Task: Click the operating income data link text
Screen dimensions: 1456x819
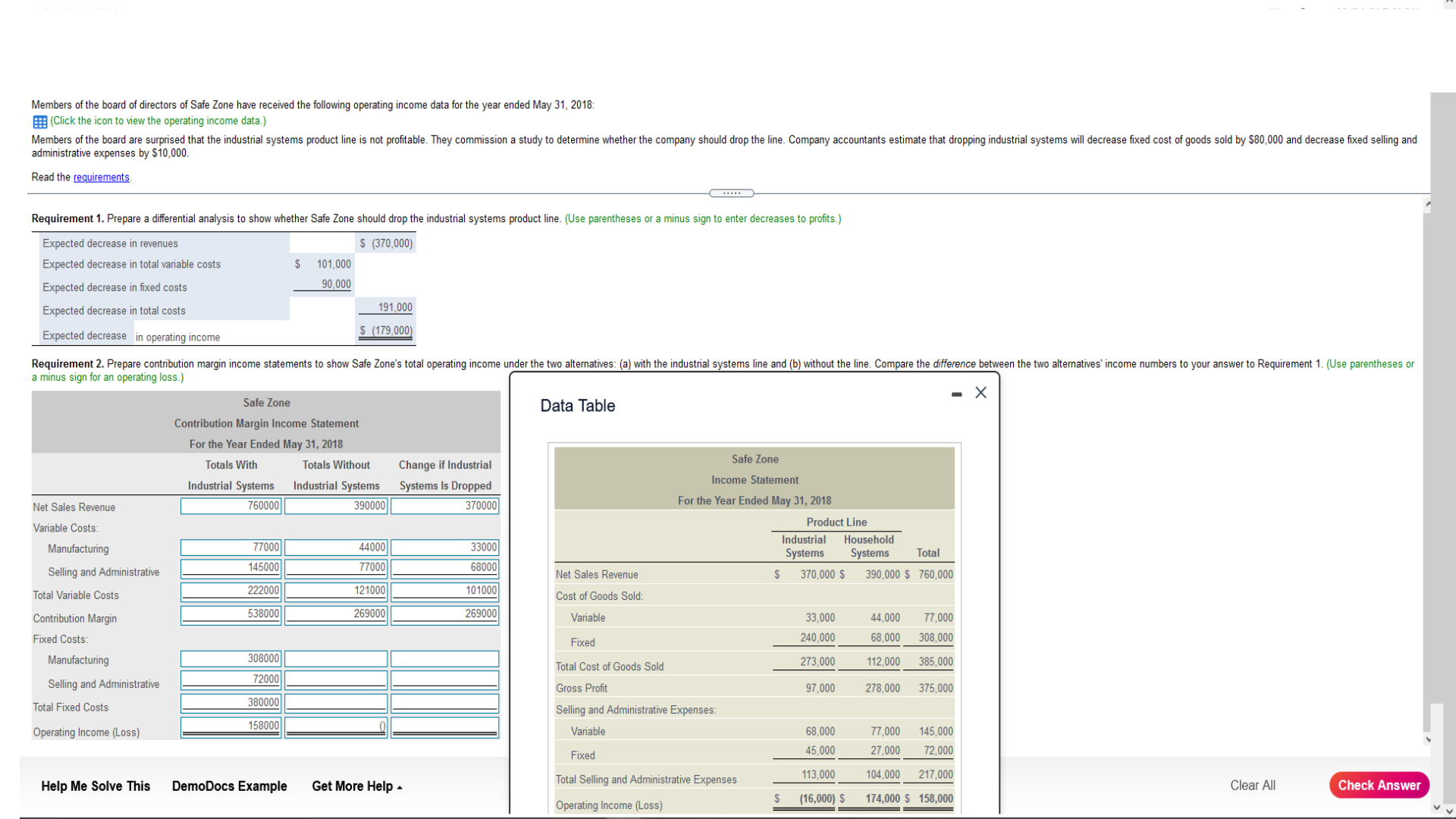Action: click(x=158, y=121)
